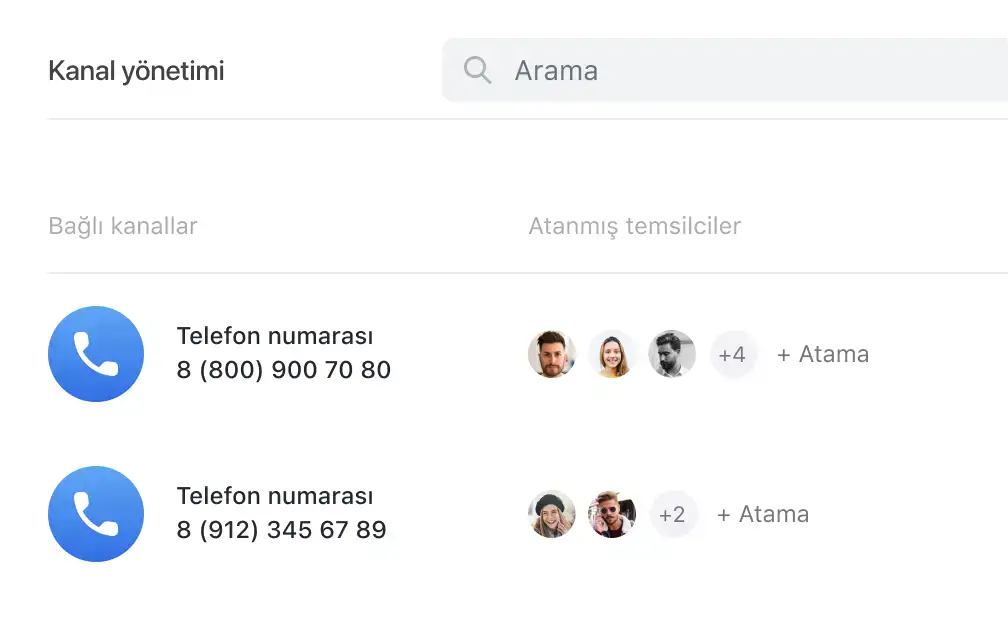This screenshot has width=1008, height=620.
Task: Click + Atama for the 8 (912) number
Action: point(763,514)
